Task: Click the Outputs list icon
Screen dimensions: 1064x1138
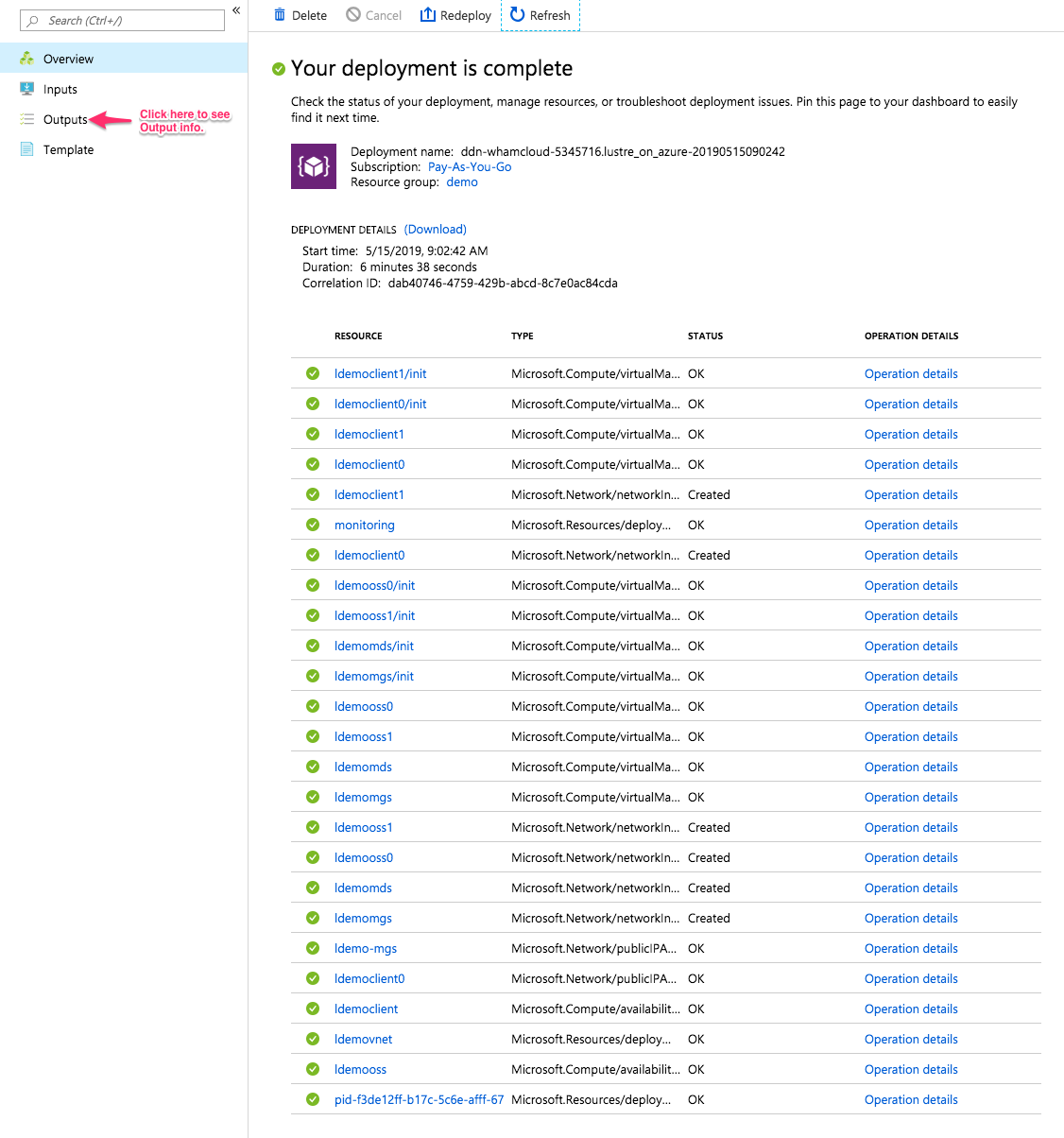Action: point(26,119)
